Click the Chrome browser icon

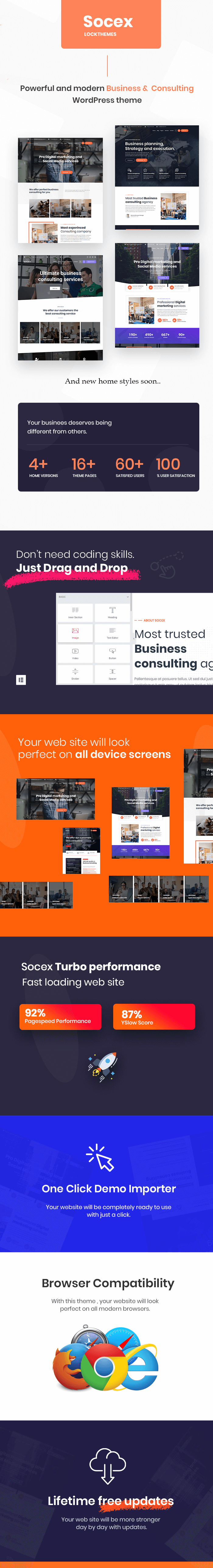coord(105,1367)
